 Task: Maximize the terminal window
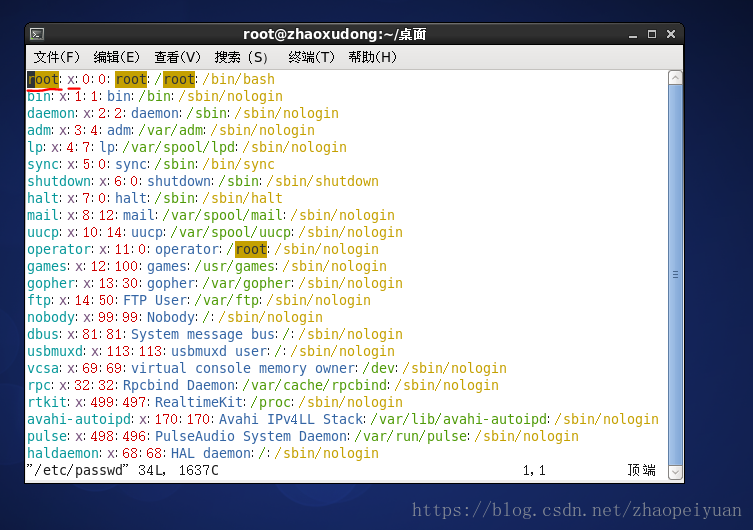(652, 34)
